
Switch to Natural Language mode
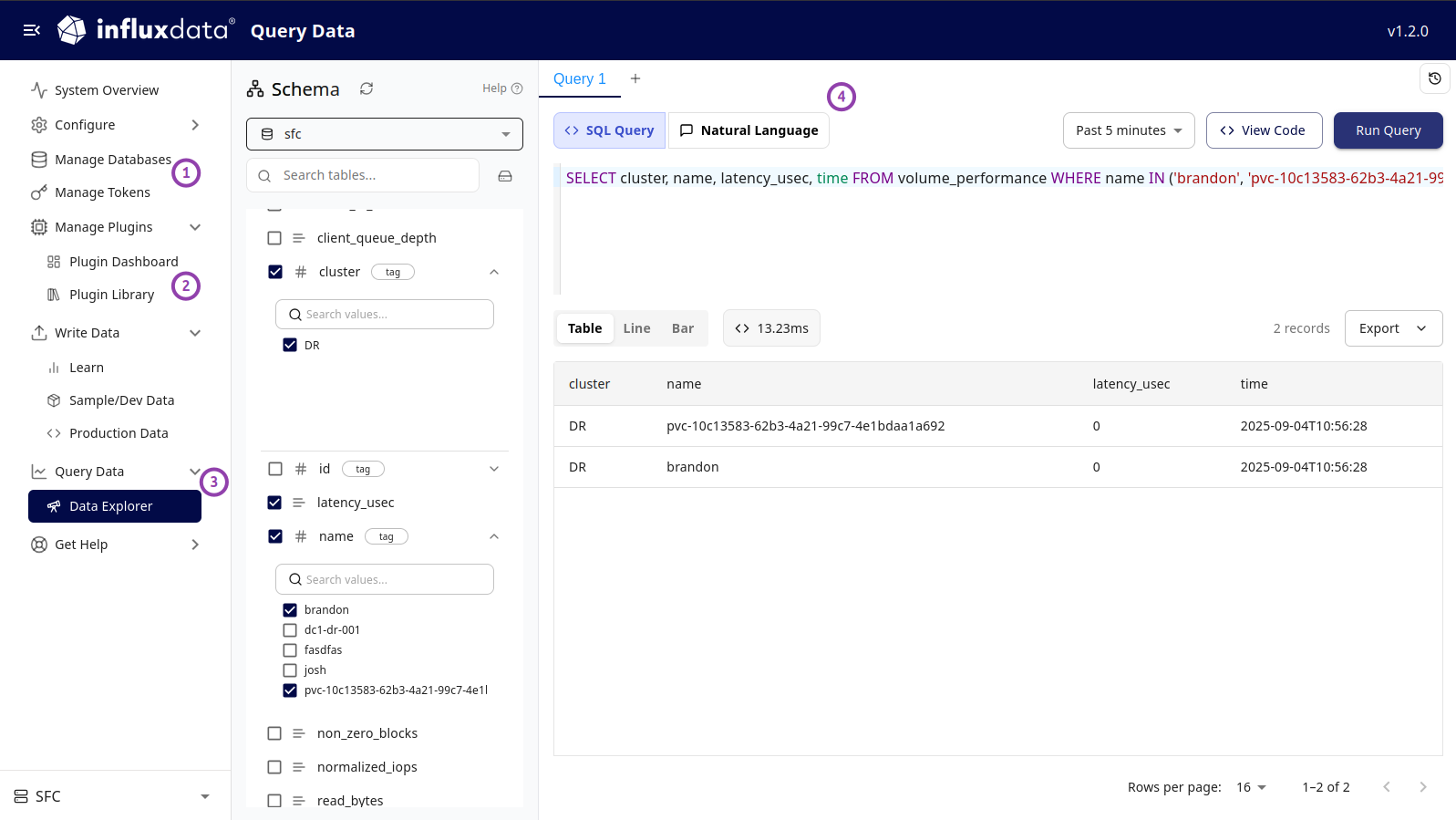(x=749, y=130)
